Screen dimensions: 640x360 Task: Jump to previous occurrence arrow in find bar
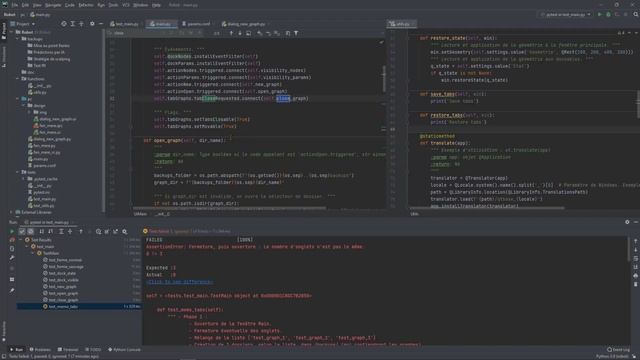(x=231, y=33)
